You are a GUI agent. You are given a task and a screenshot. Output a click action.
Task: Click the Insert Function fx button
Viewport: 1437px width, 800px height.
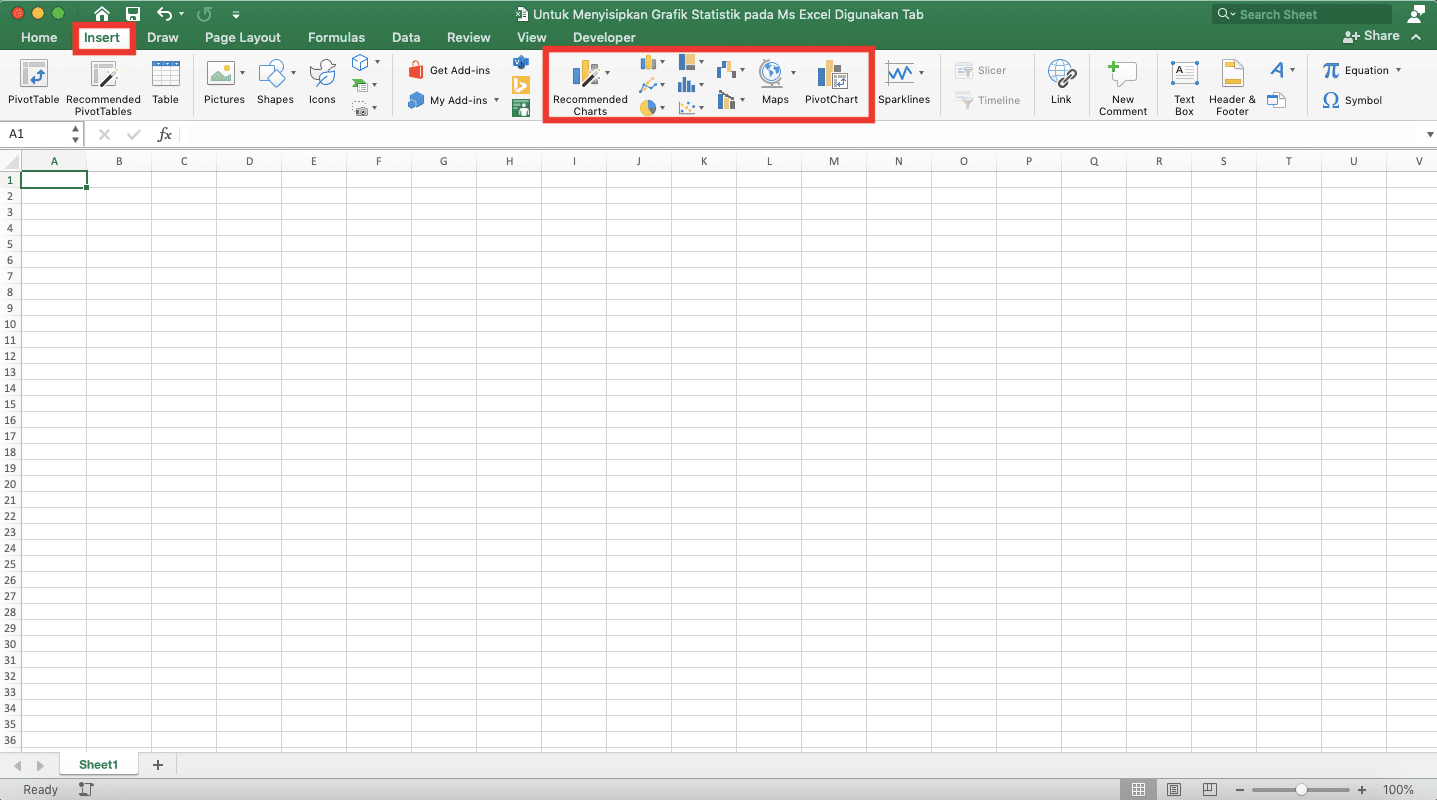pyautogui.click(x=165, y=134)
